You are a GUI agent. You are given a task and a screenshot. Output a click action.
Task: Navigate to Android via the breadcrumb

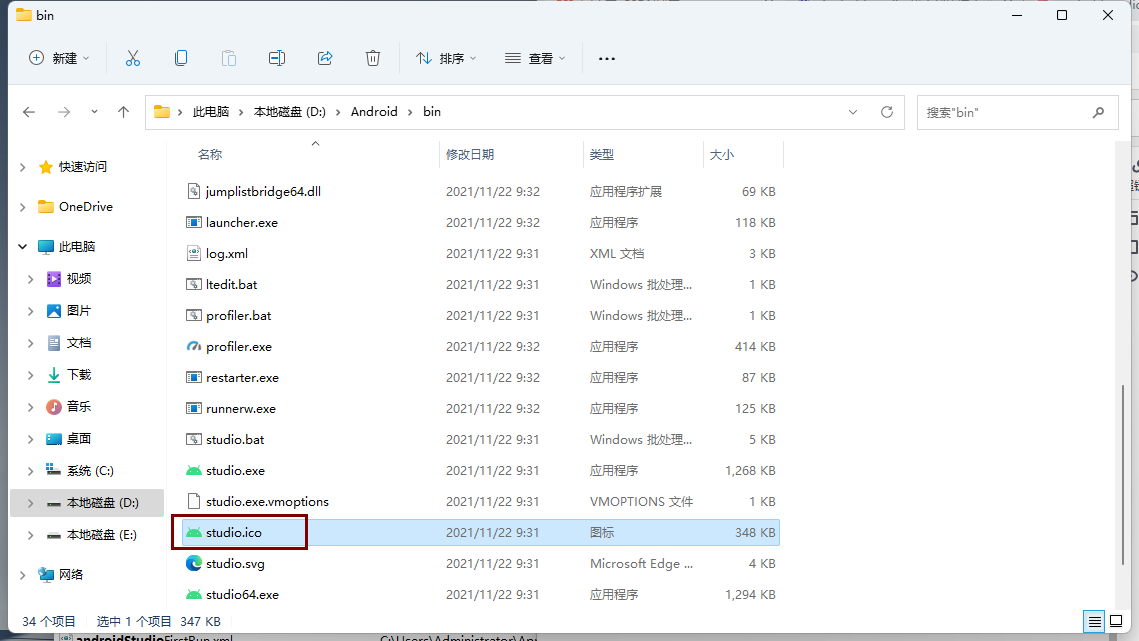click(x=374, y=112)
